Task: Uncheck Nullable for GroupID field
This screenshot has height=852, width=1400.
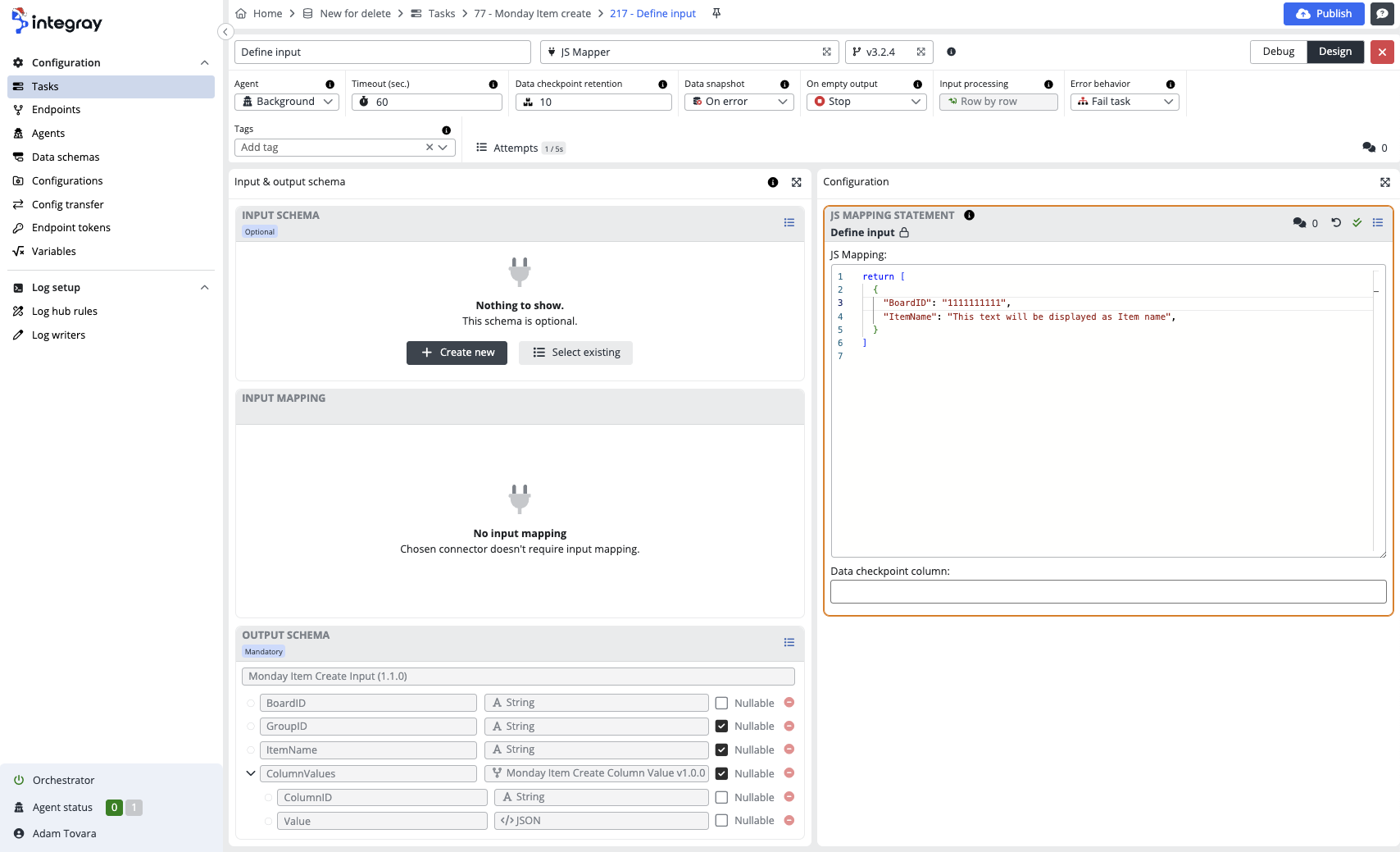Action: [x=721, y=727]
